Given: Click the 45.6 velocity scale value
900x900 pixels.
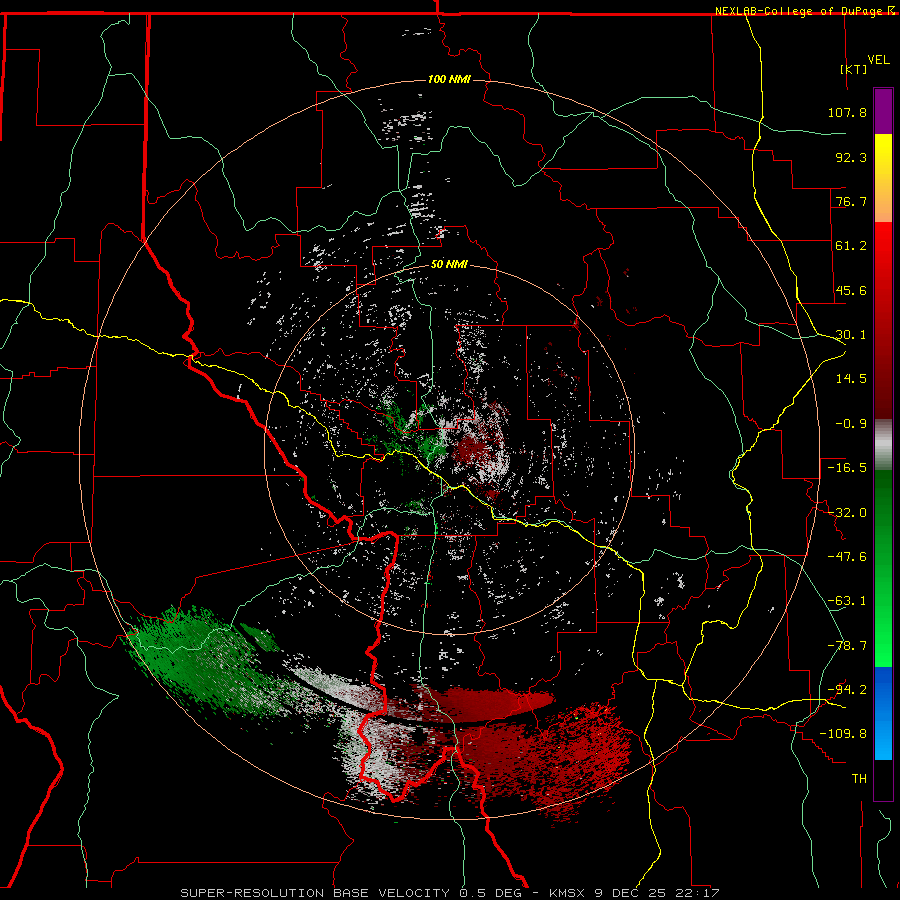Looking at the screenshot, I should click(851, 290).
